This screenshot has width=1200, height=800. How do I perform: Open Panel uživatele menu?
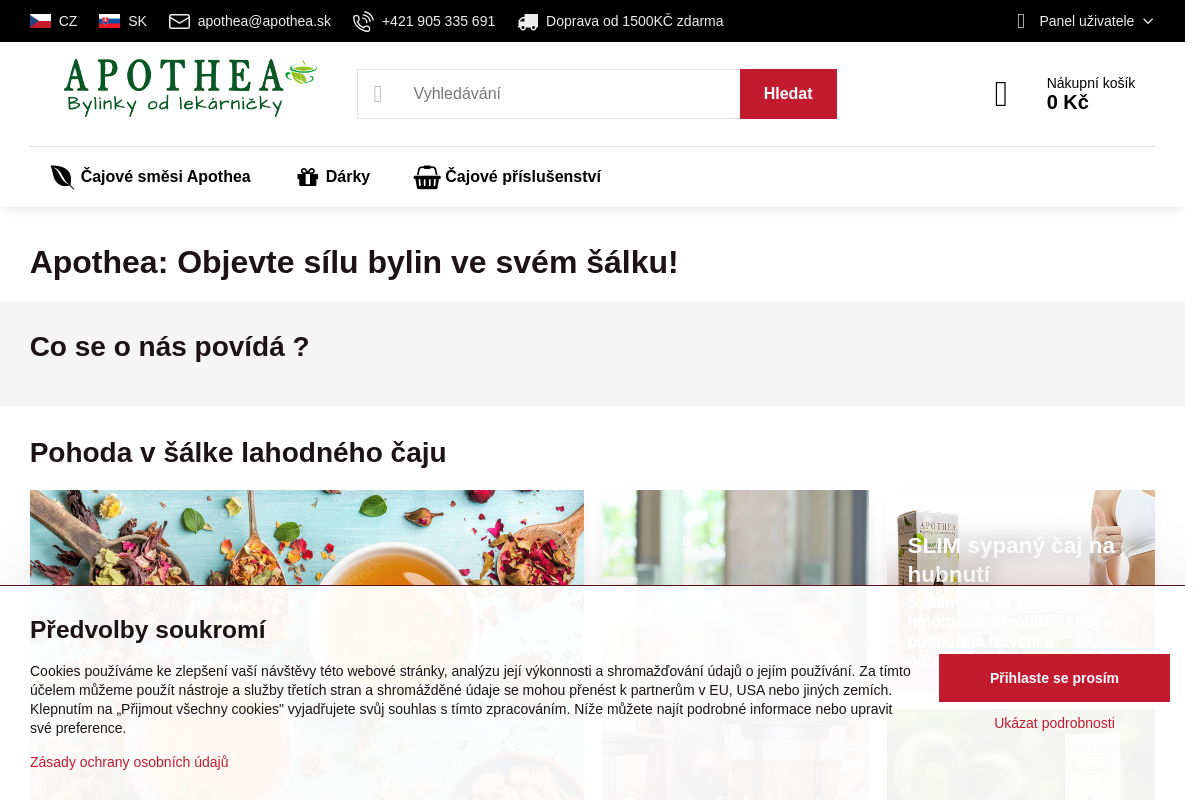[1086, 21]
